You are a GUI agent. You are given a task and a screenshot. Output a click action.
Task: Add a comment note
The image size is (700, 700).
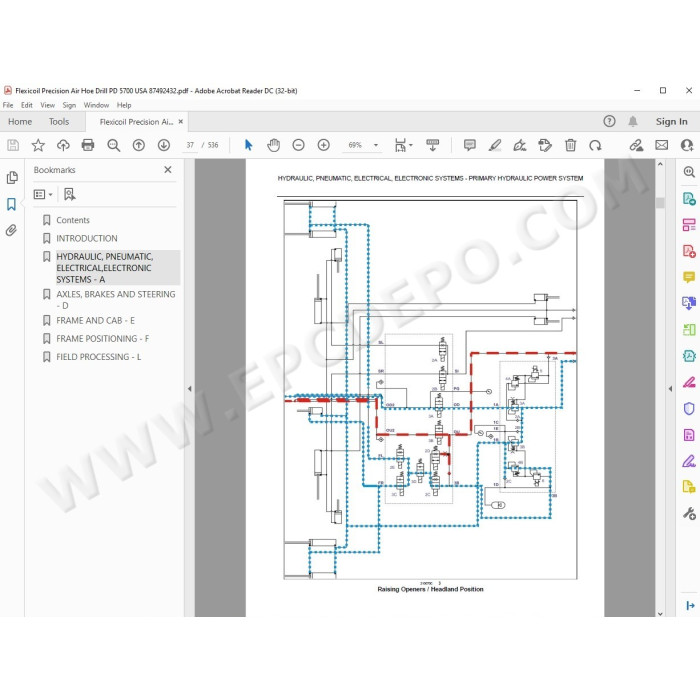tap(470, 145)
